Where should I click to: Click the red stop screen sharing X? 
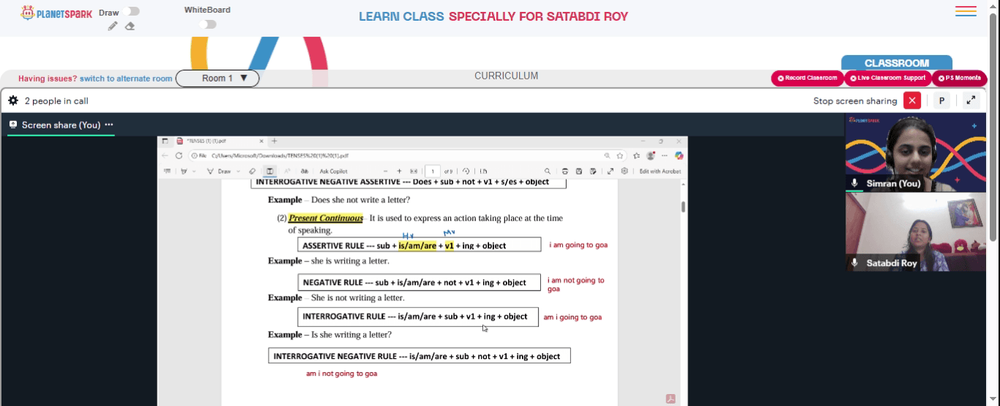pyautogui.click(x=912, y=101)
